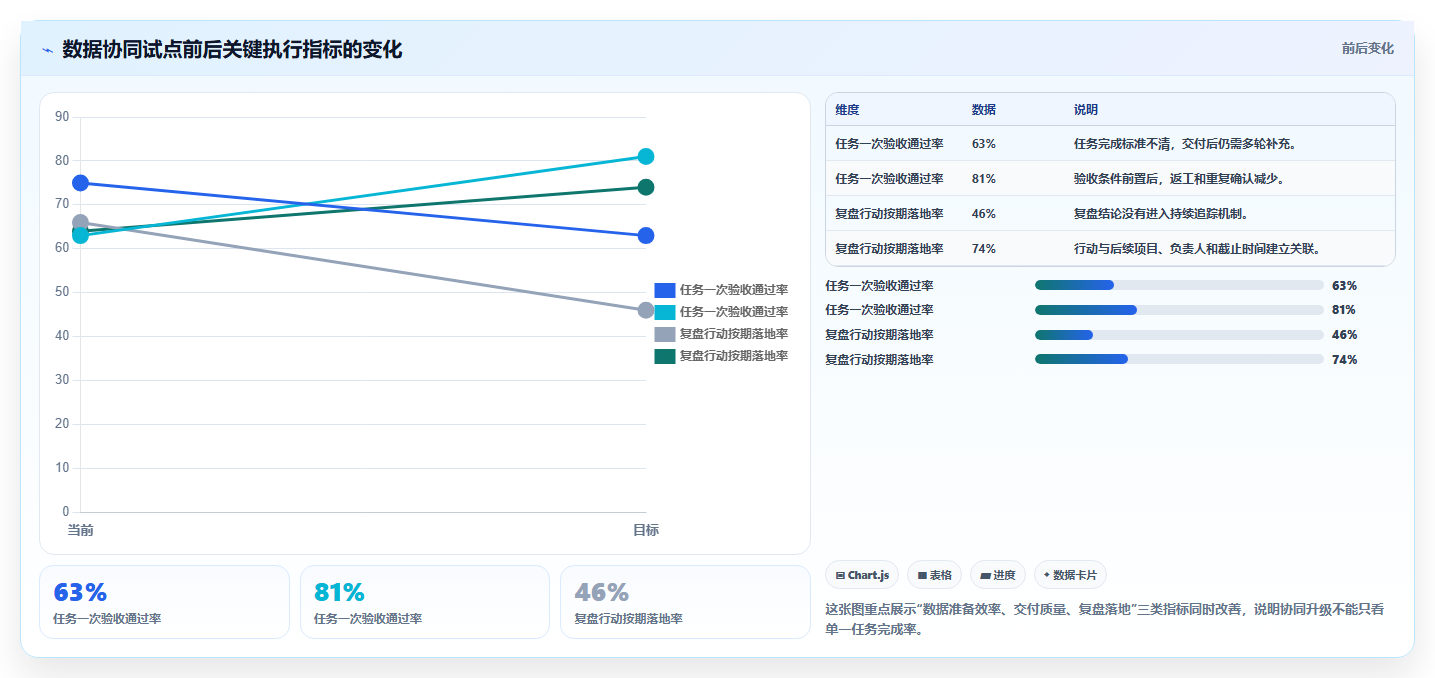Click the footer note starting 这张图重点展示
The height and width of the screenshot is (678, 1435).
pos(1104,619)
